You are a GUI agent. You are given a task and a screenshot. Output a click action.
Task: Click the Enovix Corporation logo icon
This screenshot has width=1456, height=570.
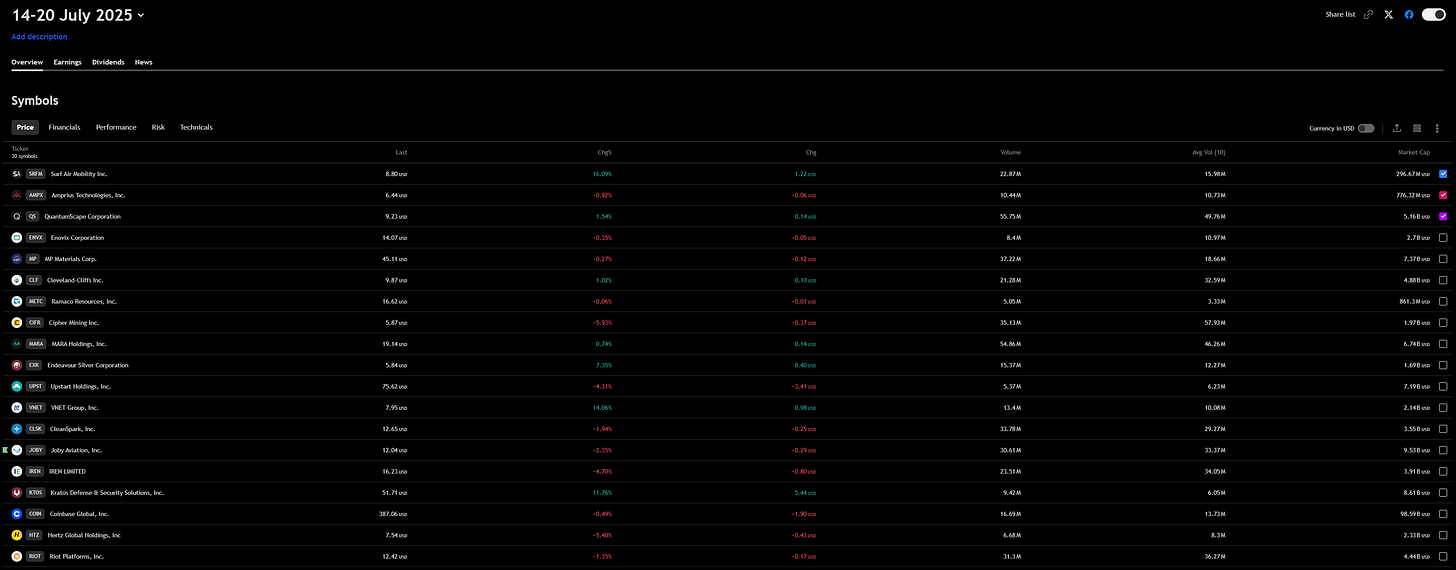[x=17, y=238]
